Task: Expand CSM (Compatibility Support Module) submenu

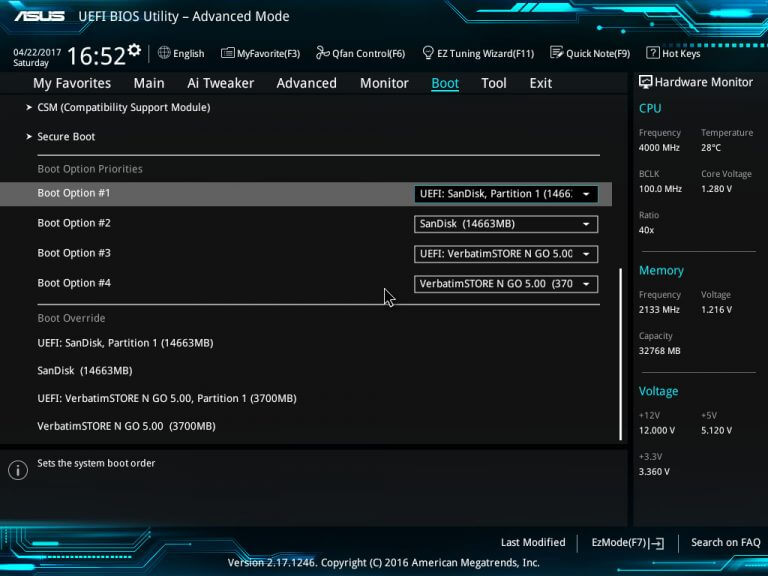Action: click(x=123, y=107)
